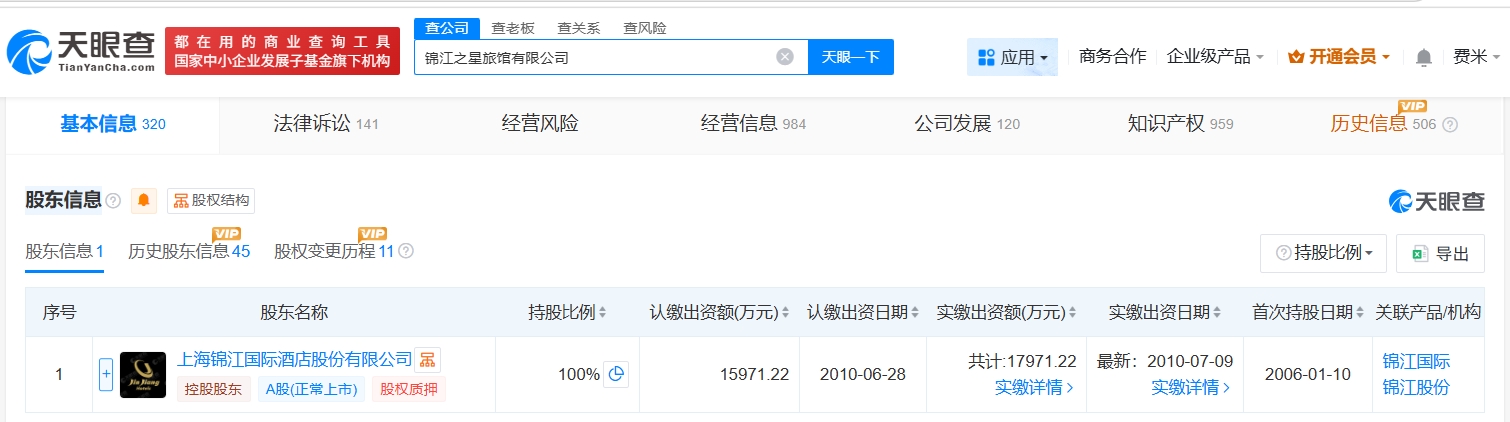This screenshot has width=1510, height=422.
Task: Click the 2006-01-10 first holding date
Action: tap(1307, 375)
